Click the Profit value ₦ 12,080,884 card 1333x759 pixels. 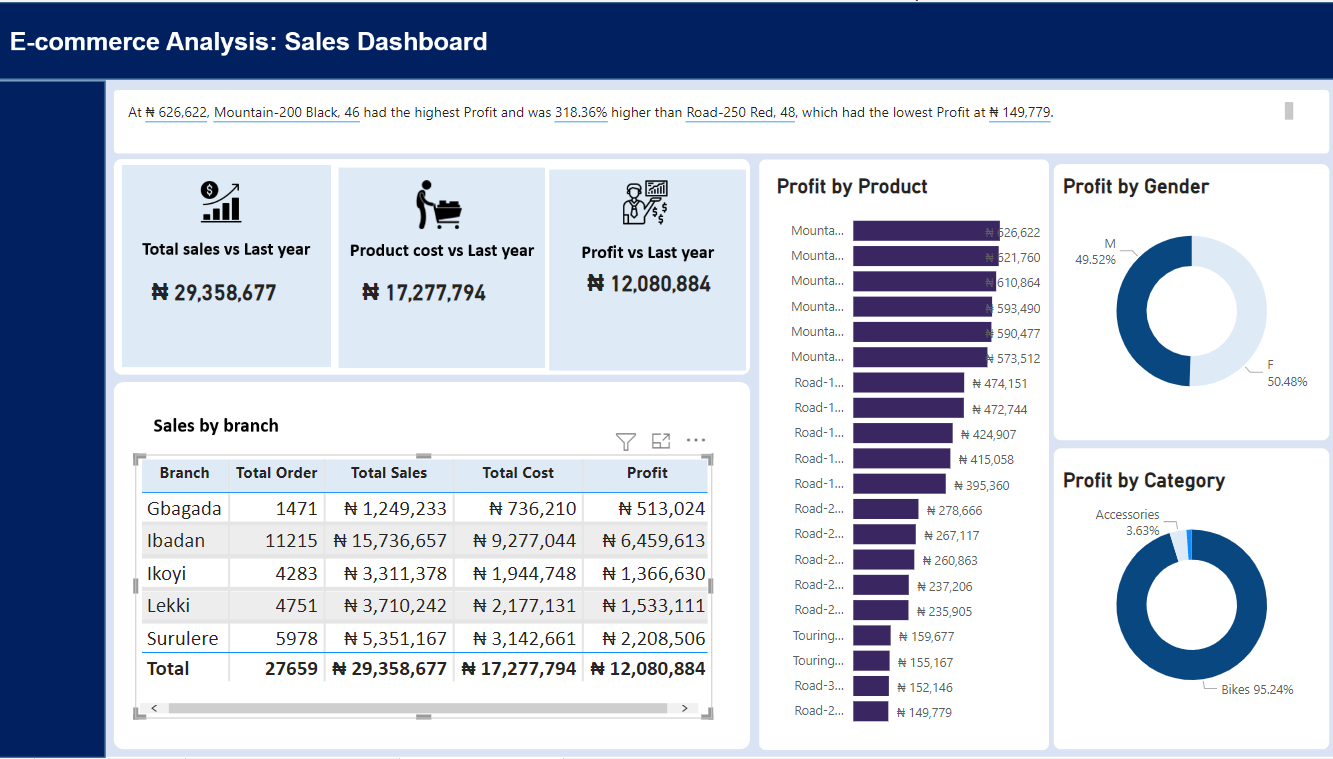(x=649, y=284)
